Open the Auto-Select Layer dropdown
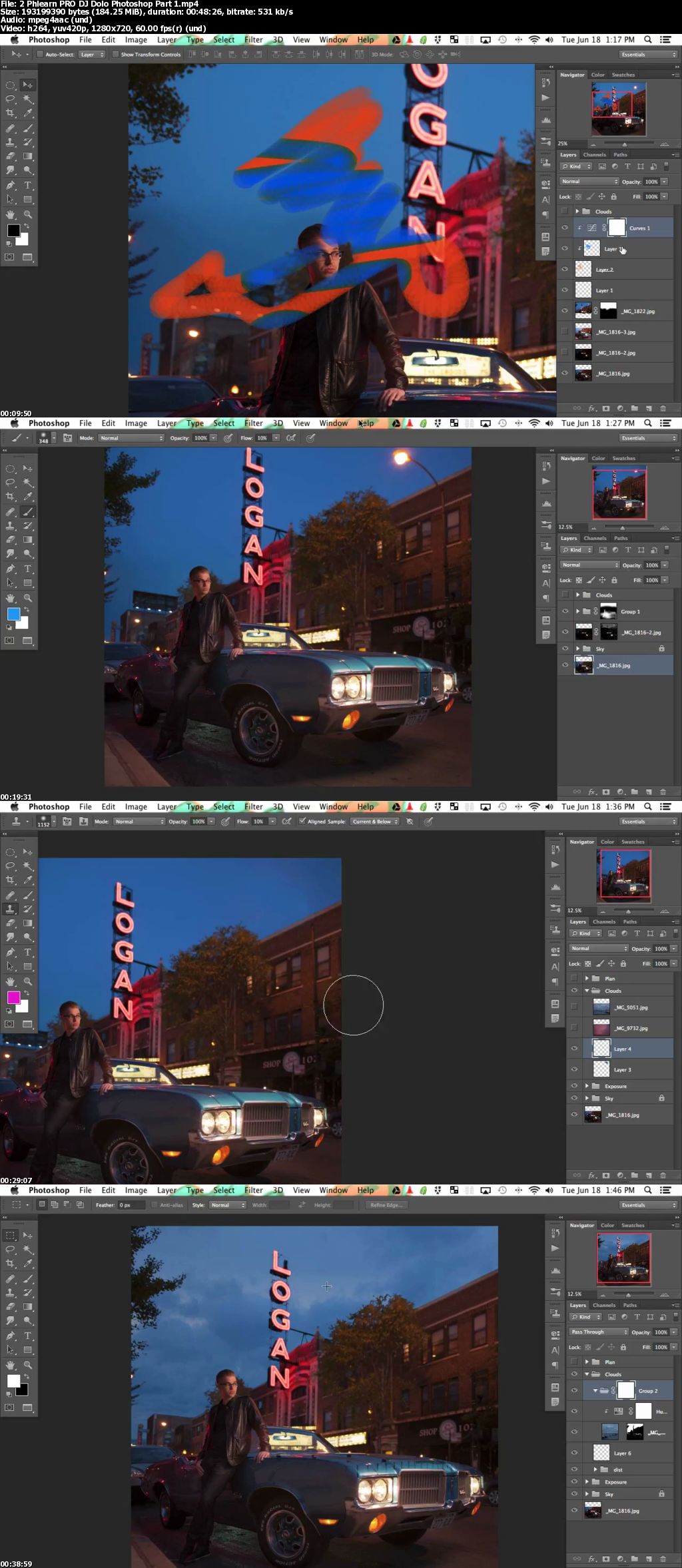Screen dimensions: 682x1568 point(92,55)
